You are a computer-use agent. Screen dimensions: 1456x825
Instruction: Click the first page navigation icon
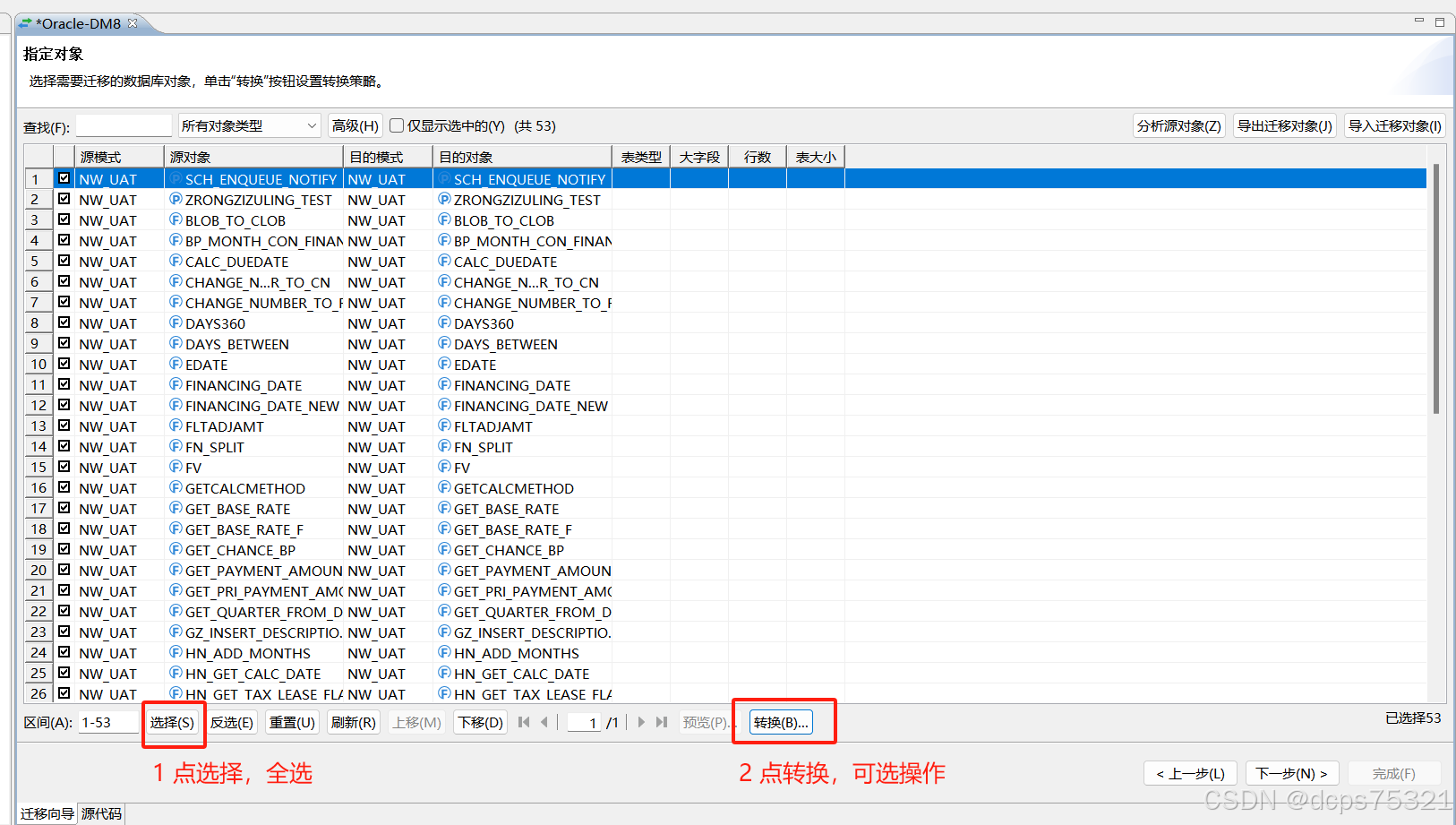click(524, 722)
